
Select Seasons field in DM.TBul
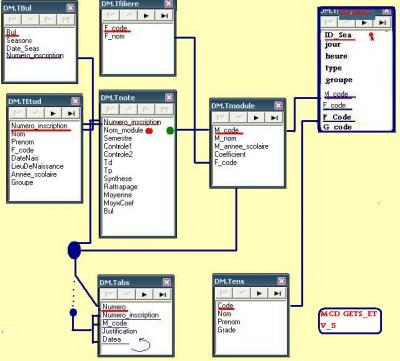click(x=19, y=41)
